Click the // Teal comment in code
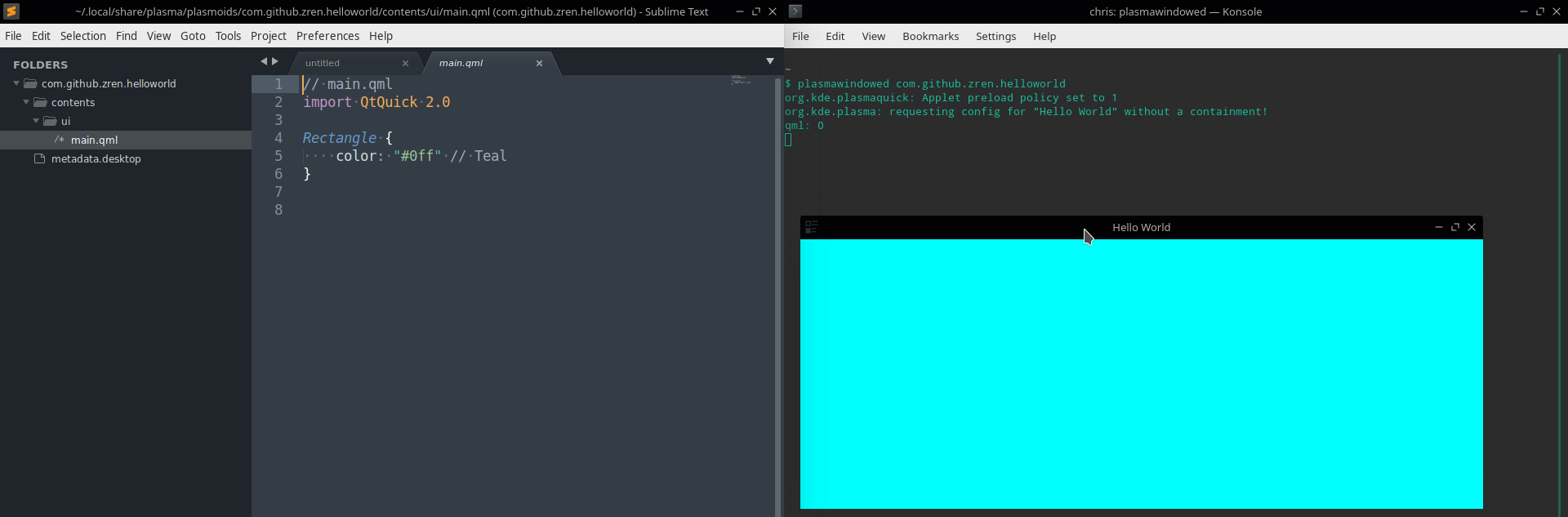Image resolution: width=1568 pixels, height=517 pixels. (x=479, y=156)
